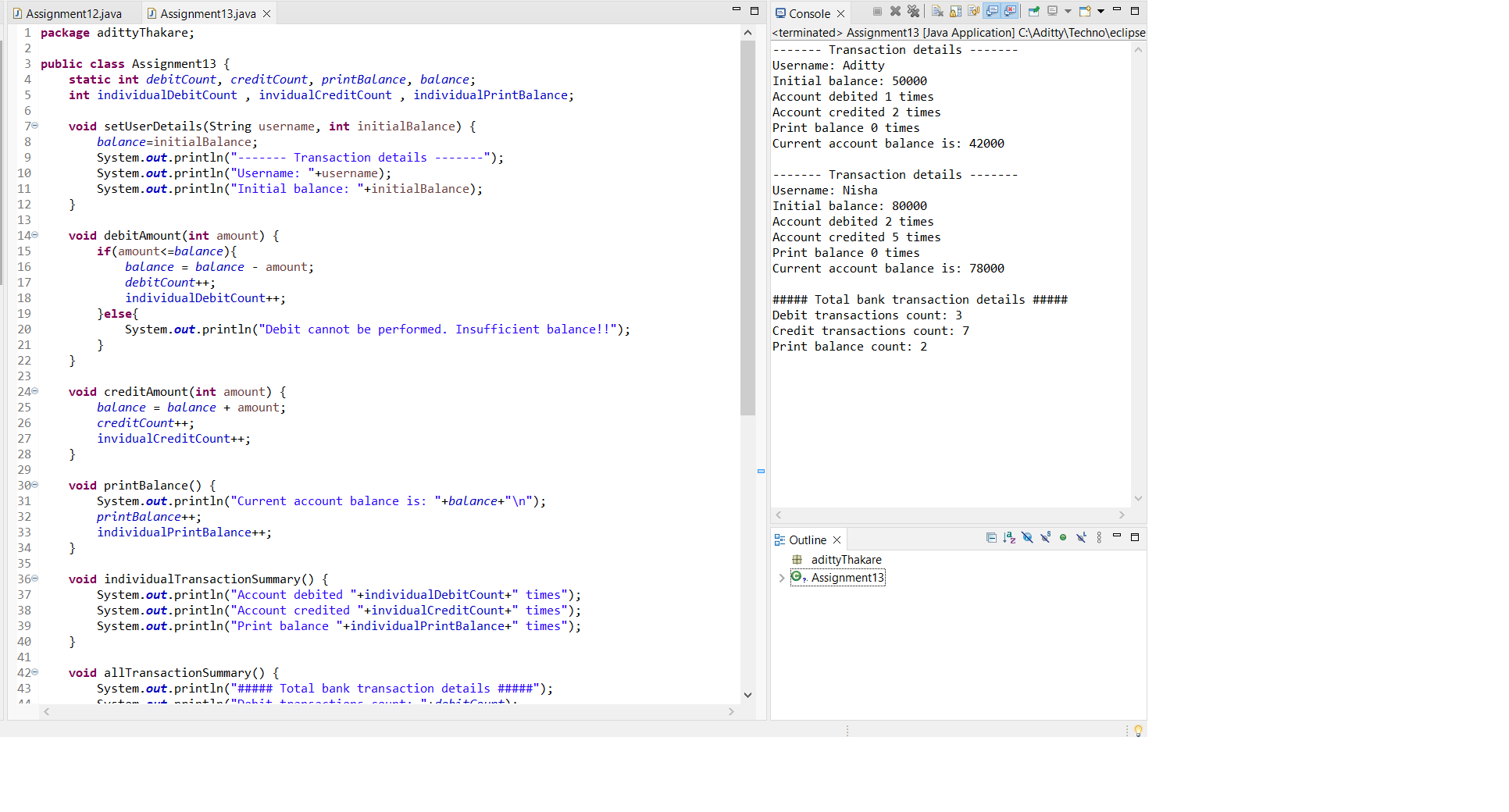
Task: Select the Terminate button in Console toolbar
Action: (878, 11)
